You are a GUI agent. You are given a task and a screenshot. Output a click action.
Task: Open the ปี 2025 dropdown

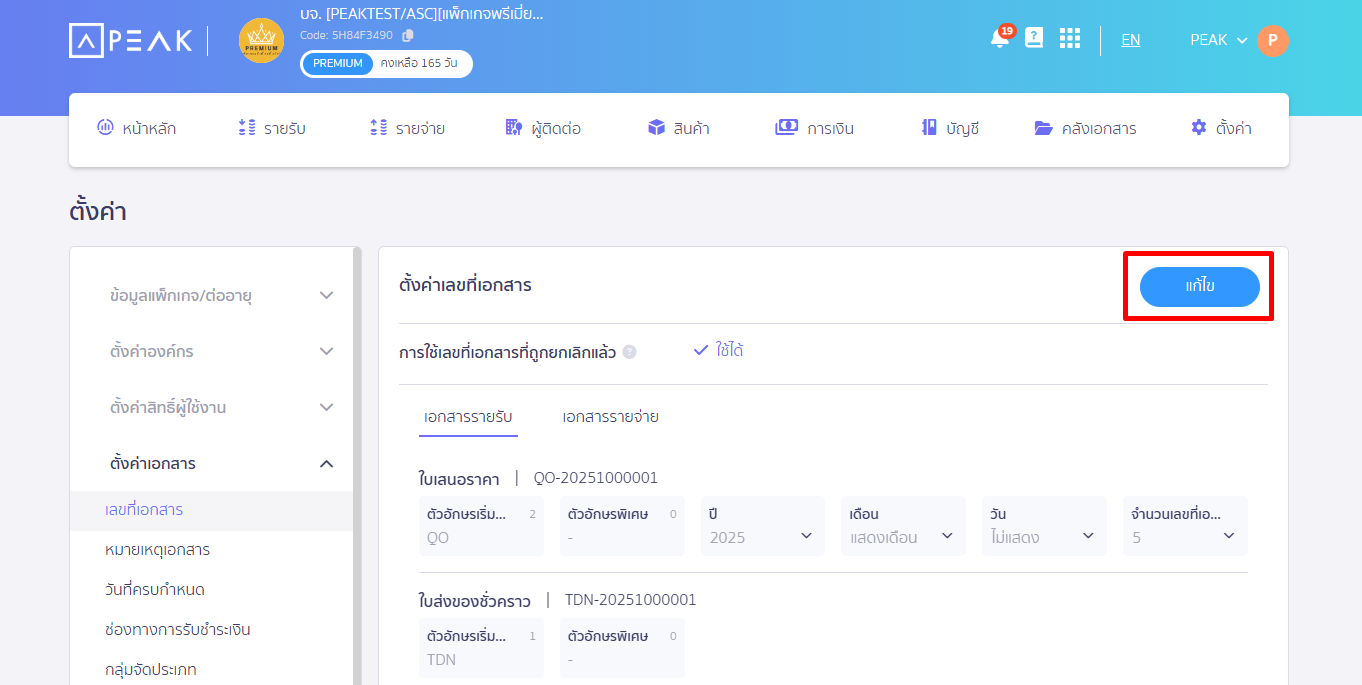(x=762, y=536)
